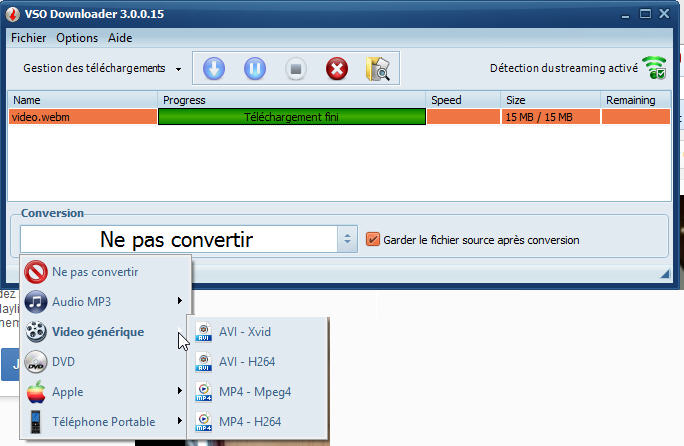Select the DVD conversion option
Image resolution: width=684 pixels, height=446 pixels.
point(106,362)
